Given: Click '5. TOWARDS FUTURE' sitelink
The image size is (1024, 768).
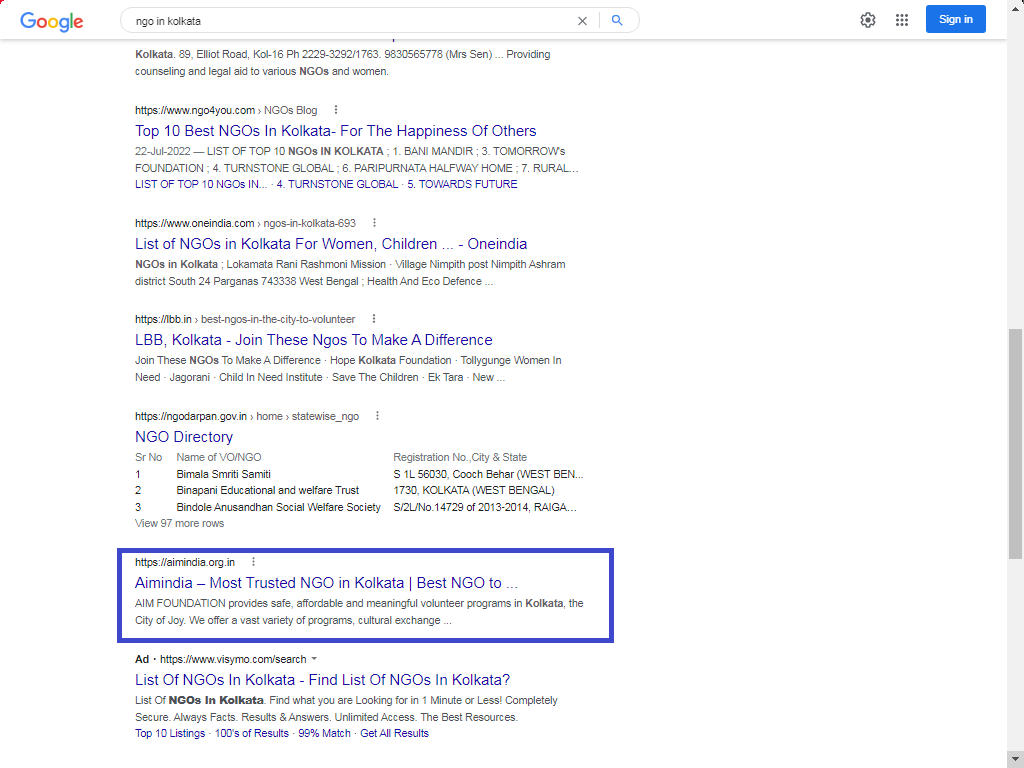Looking at the screenshot, I should click(462, 184).
